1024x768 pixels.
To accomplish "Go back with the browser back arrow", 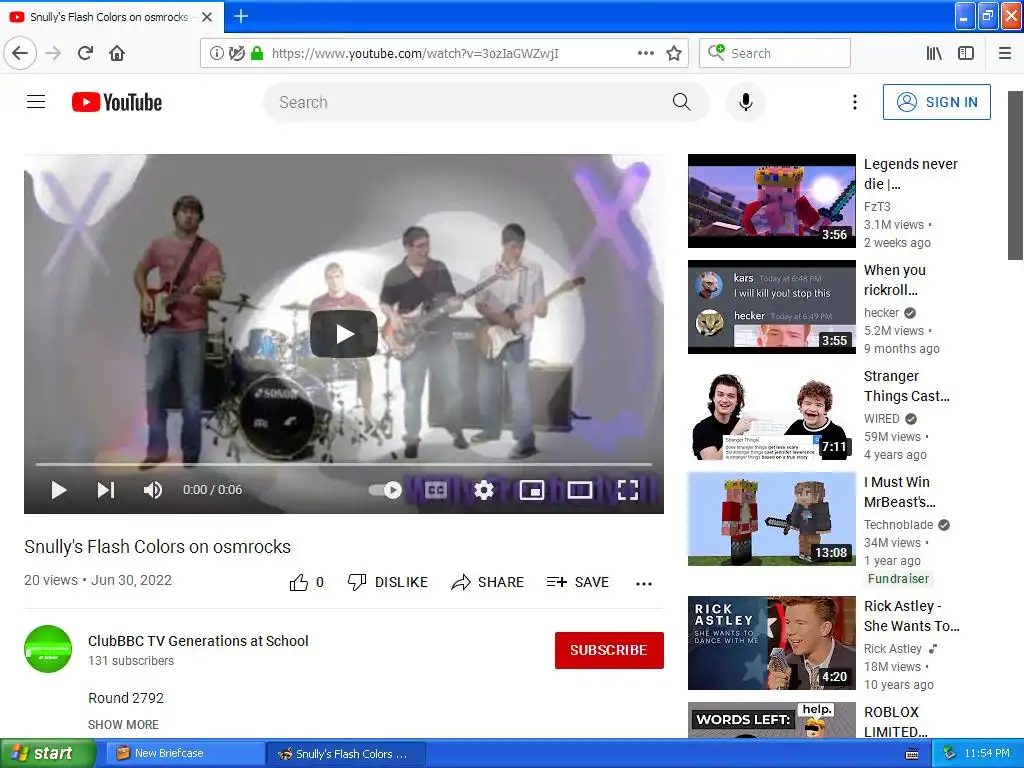I will [x=20, y=53].
